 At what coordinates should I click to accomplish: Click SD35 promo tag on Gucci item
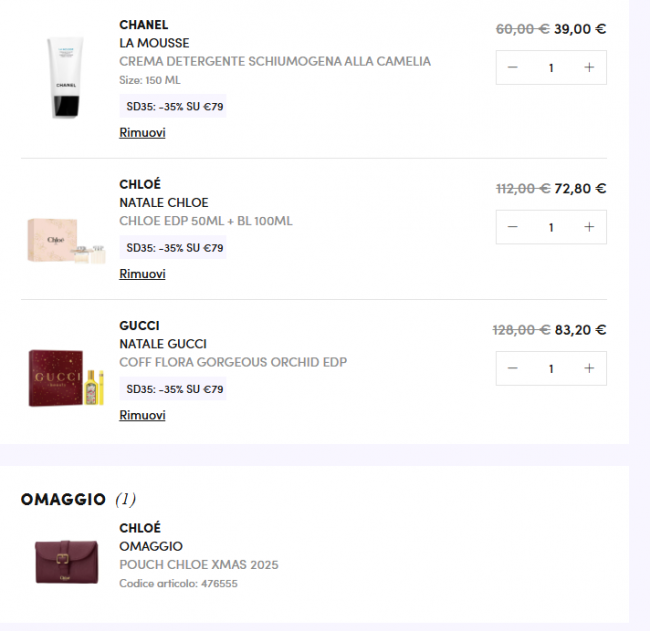click(174, 389)
